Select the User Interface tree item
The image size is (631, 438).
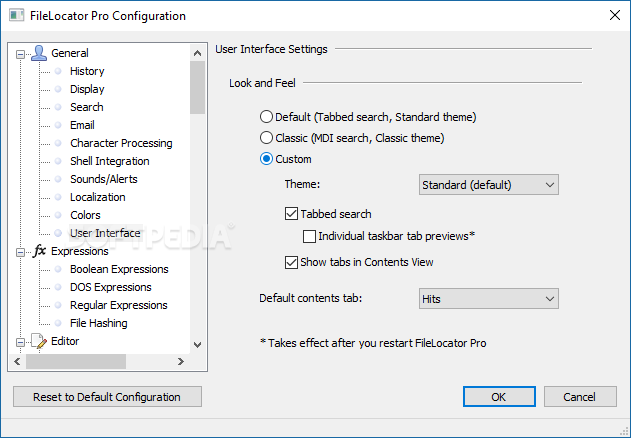pyautogui.click(x=105, y=233)
